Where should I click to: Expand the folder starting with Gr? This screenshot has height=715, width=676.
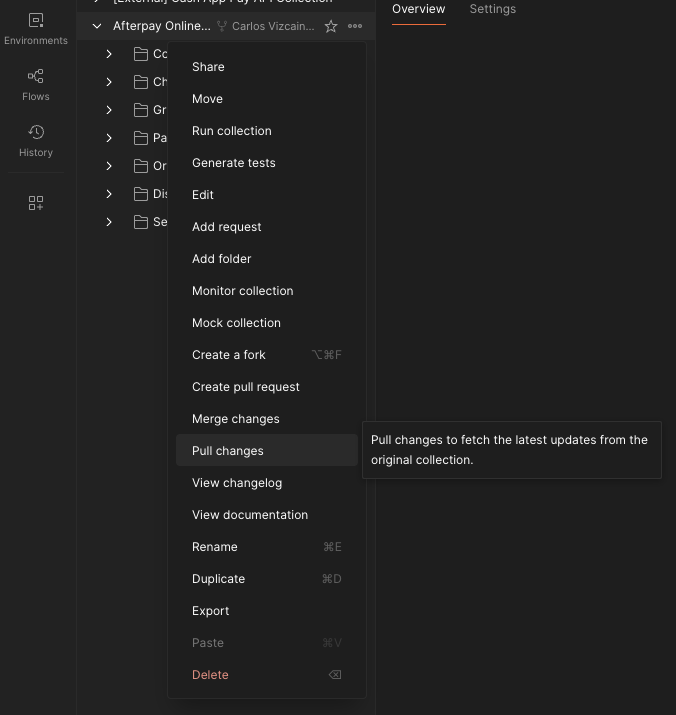tap(109, 110)
